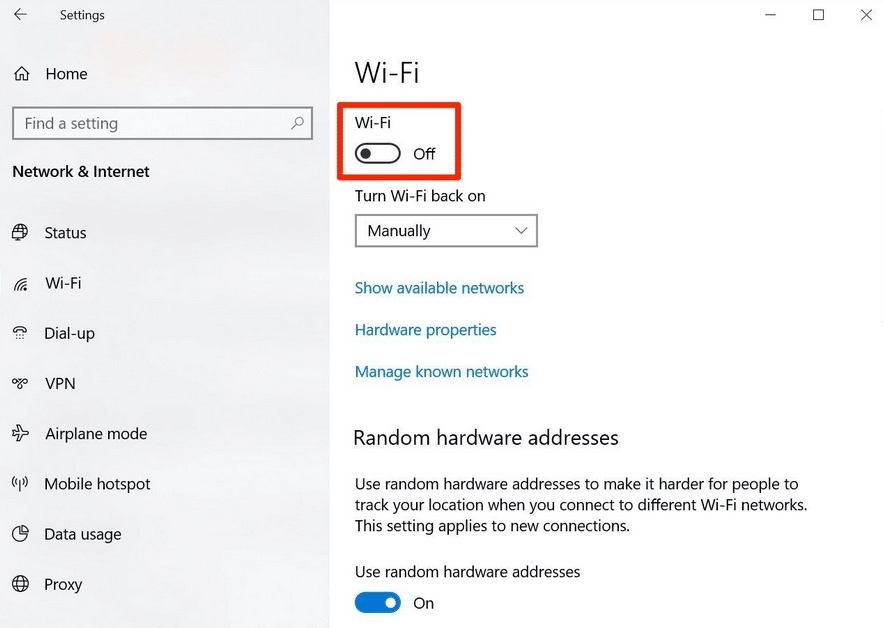884x628 pixels.
Task: Open the Dial-up phone icon
Action: (20, 333)
